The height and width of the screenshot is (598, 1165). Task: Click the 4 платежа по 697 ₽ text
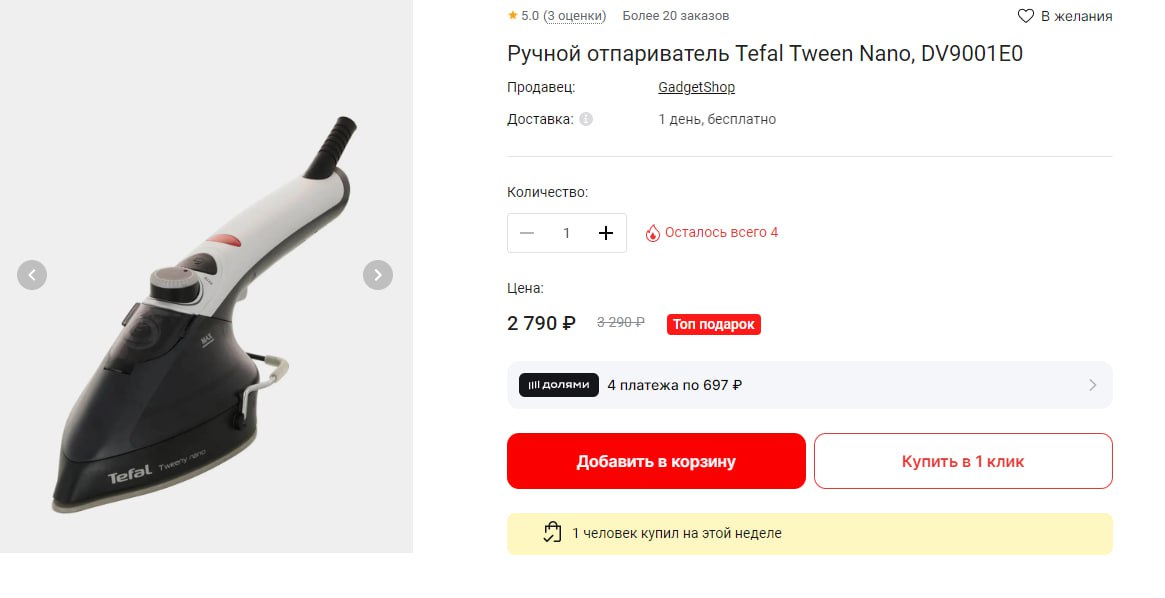click(674, 385)
